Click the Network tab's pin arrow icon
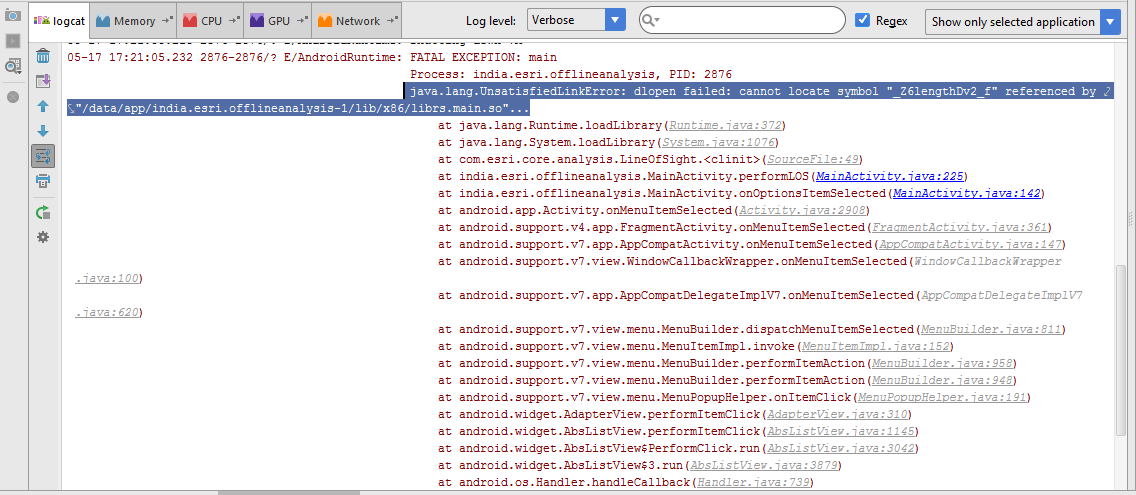The height and width of the screenshot is (495, 1136). (x=392, y=21)
